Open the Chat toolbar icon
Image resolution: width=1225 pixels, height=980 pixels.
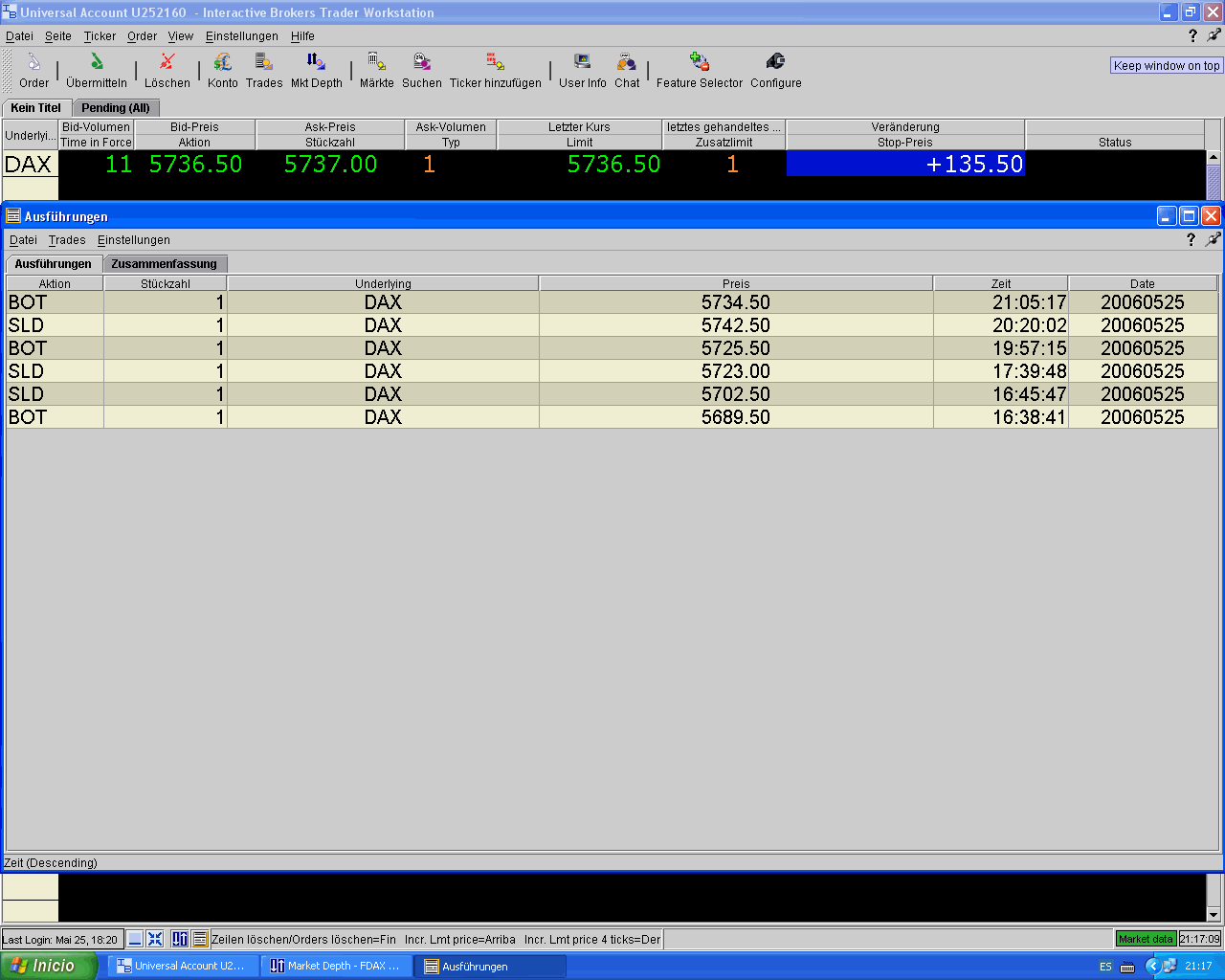627,71
